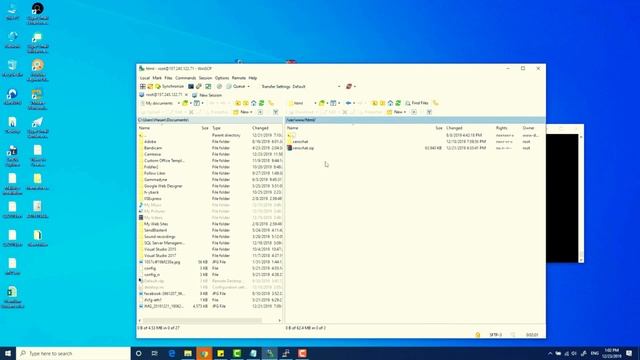Open the Session menu

pyautogui.click(x=205, y=78)
